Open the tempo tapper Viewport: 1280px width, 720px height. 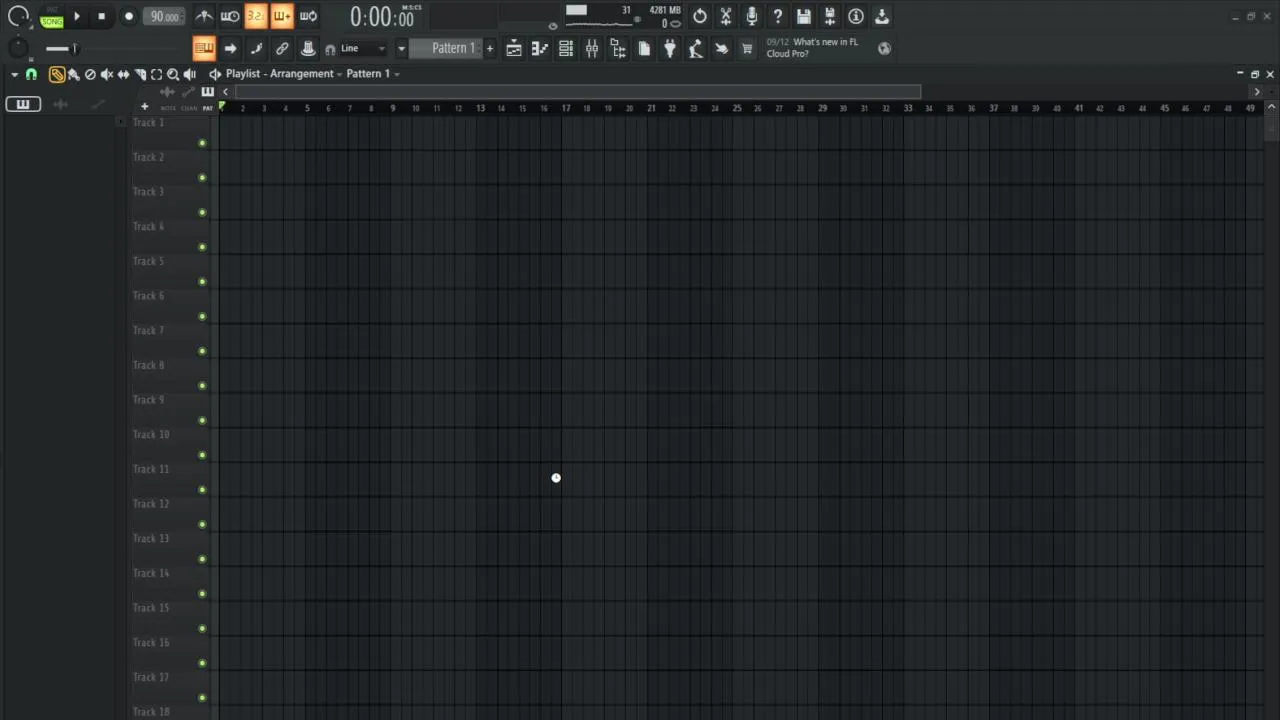[x=695, y=48]
